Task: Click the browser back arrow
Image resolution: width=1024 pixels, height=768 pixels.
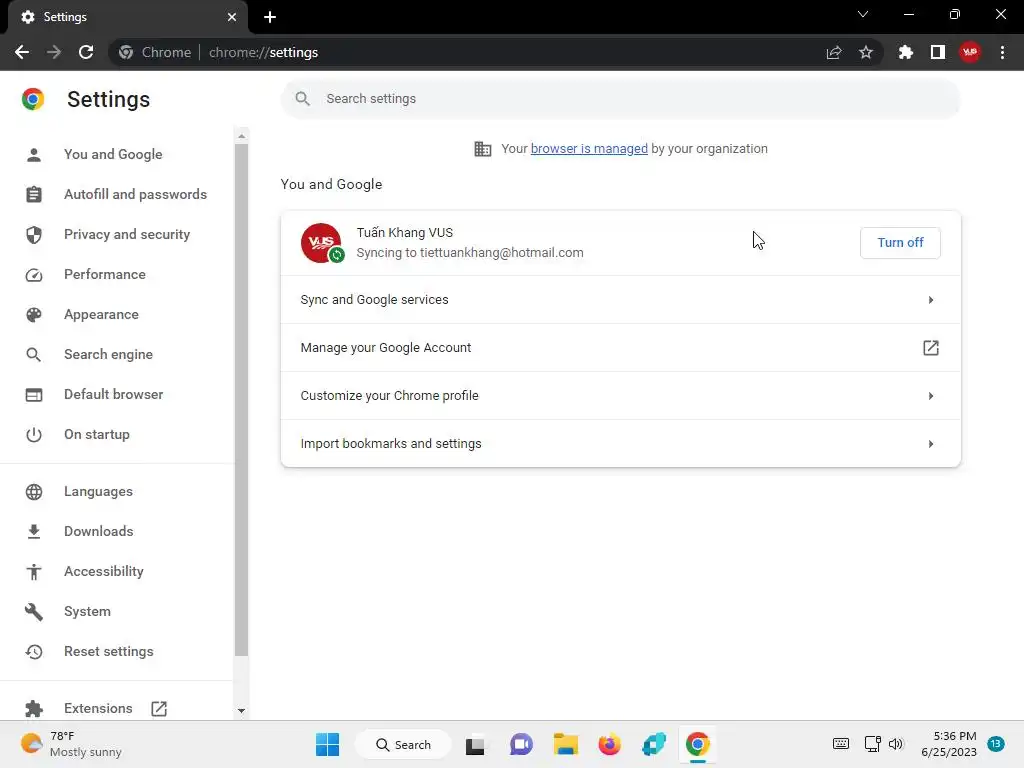Action: point(22,52)
